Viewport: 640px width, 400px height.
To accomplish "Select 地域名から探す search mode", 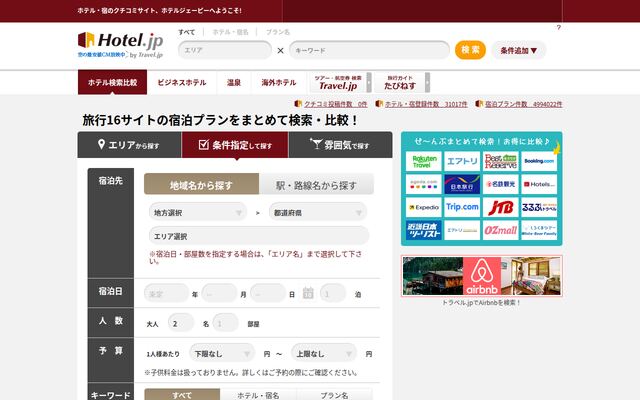I will (x=201, y=184).
